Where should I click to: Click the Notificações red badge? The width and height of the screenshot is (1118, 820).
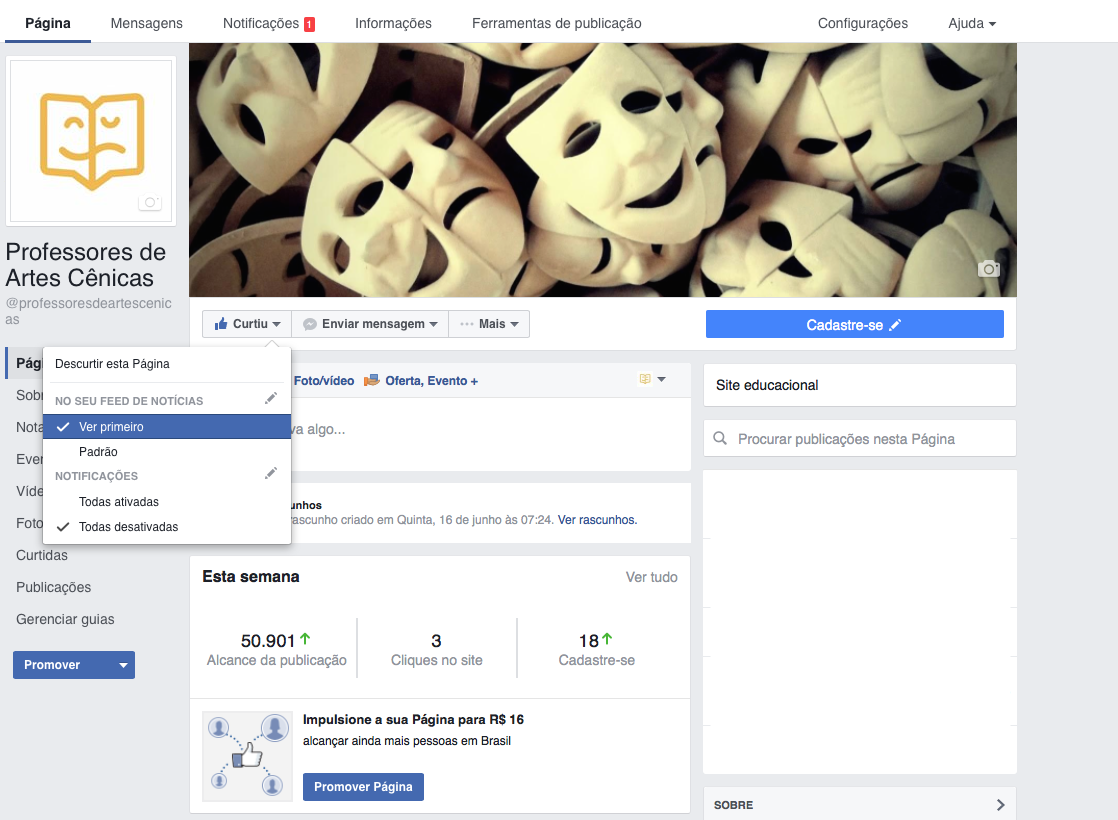pyautogui.click(x=309, y=24)
